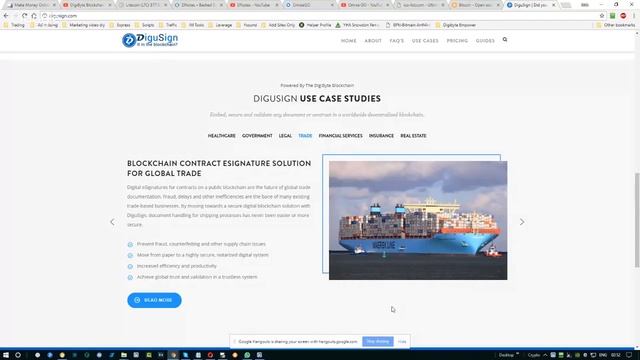
Task: Switch to the Make Money Online browser tab
Action: point(31,5)
